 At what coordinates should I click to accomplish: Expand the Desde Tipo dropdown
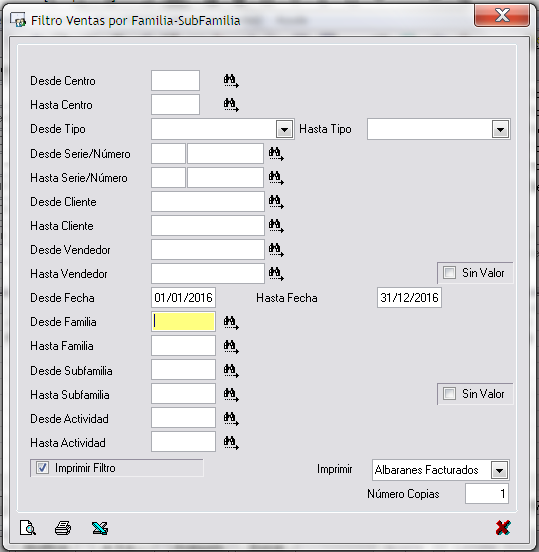[x=284, y=129]
